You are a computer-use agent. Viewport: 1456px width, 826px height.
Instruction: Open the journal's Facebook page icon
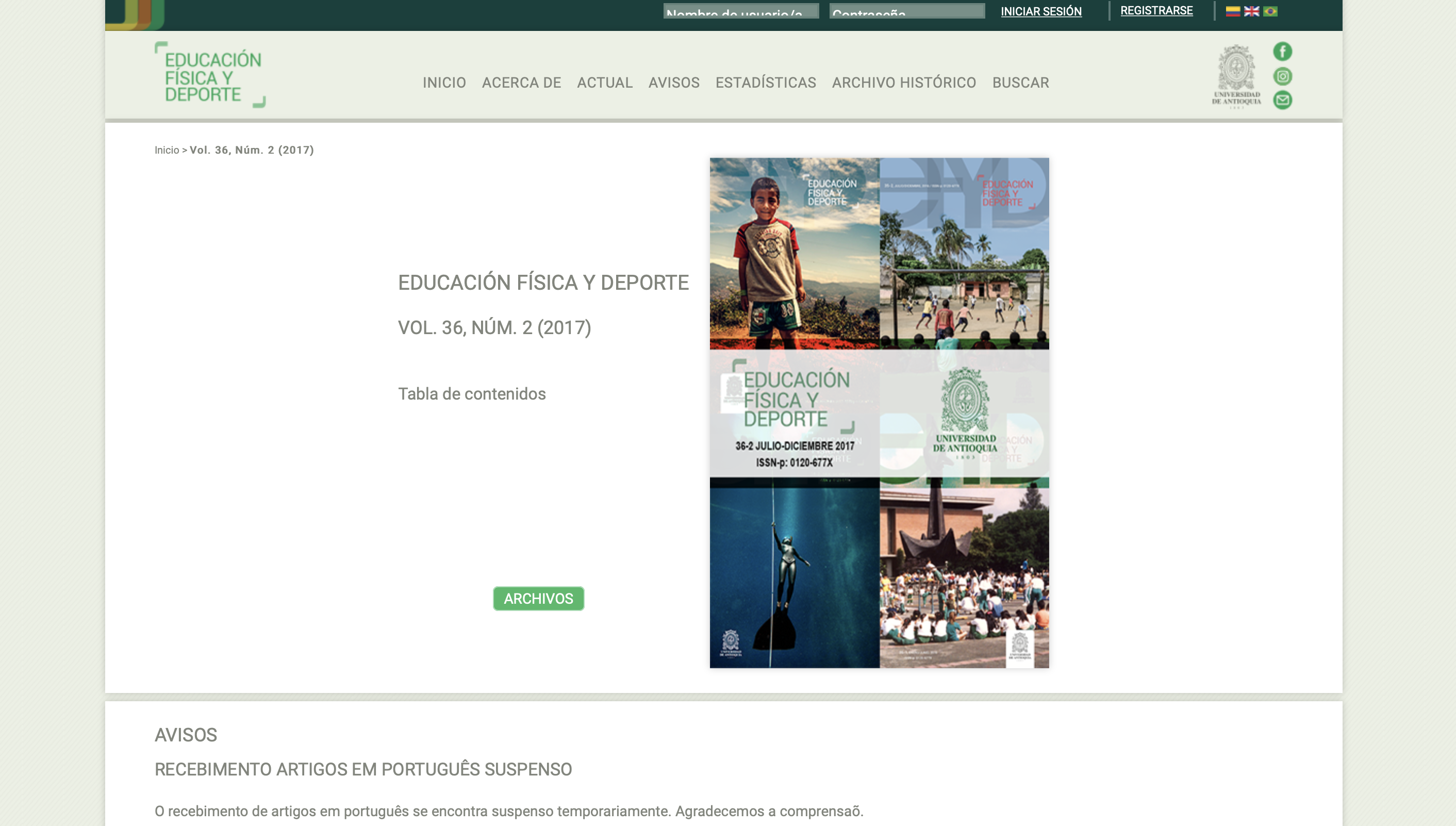(1282, 52)
